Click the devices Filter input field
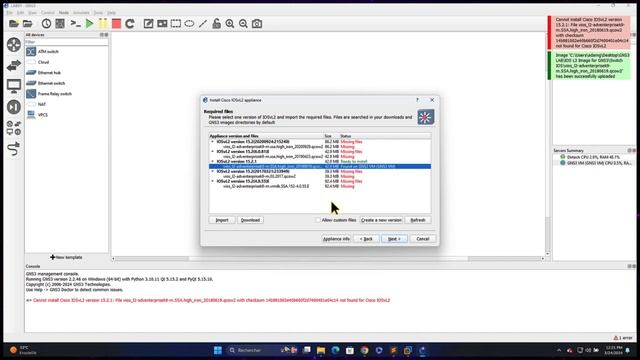The width and height of the screenshot is (640, 360). [x=67, y=42]
